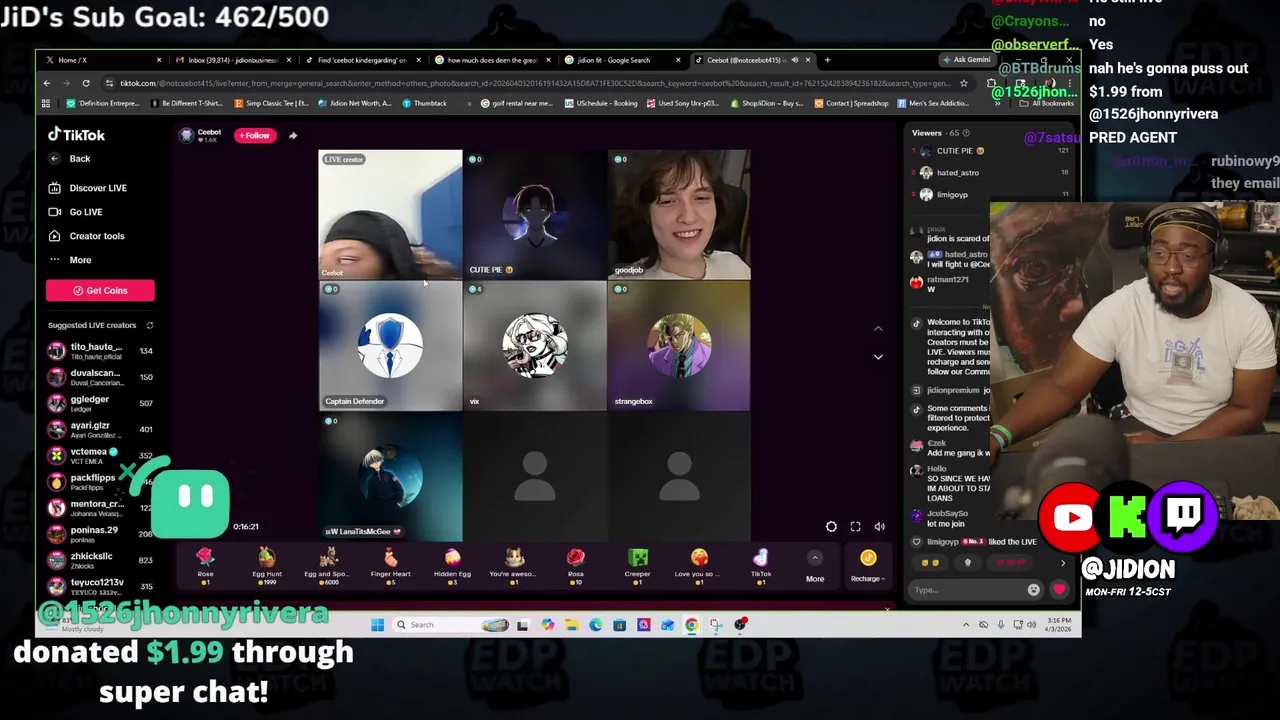Select the strangebox guest tile
This screenshot has height=720, width=1280.
point(679,346)
